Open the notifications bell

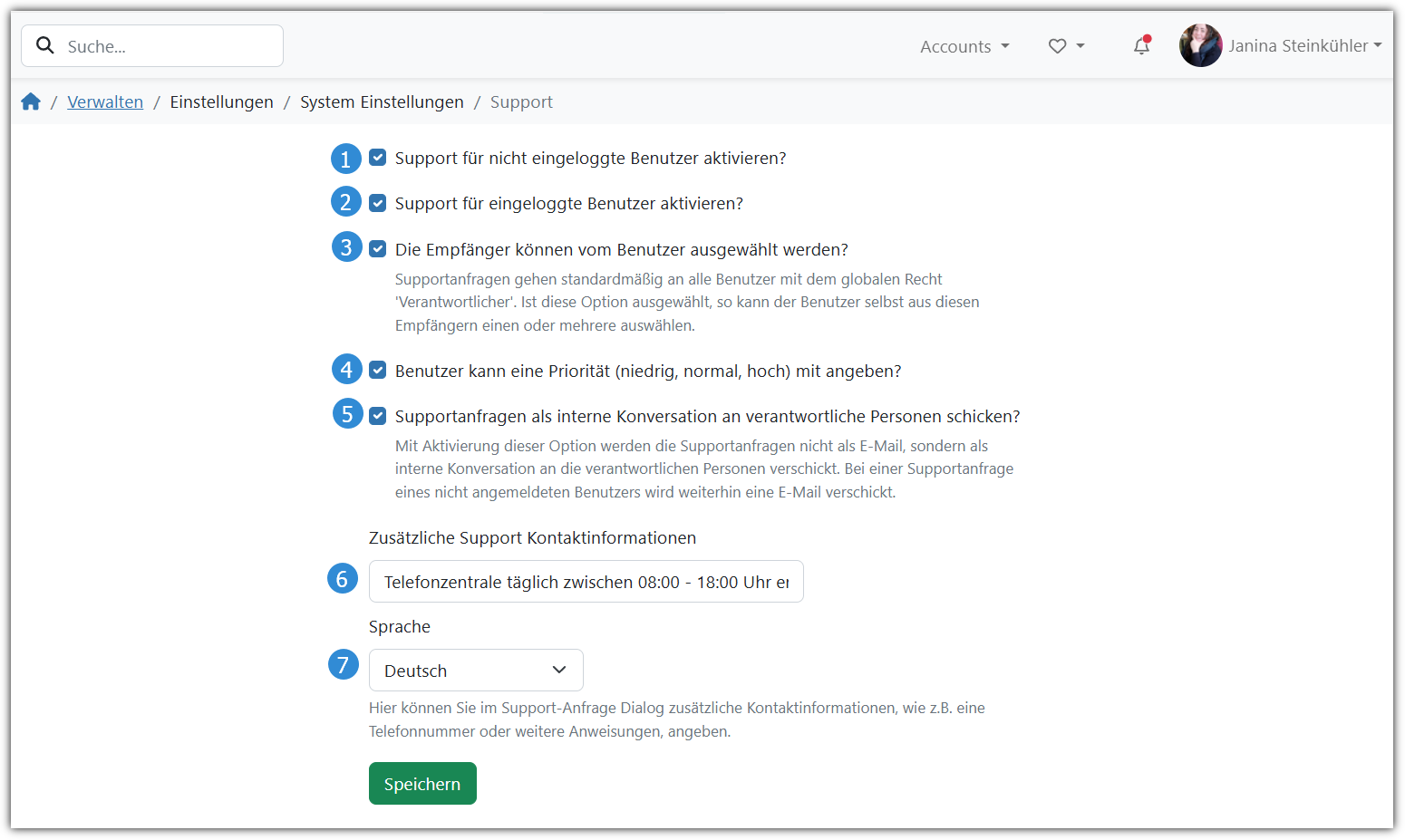pos(1141,46)
